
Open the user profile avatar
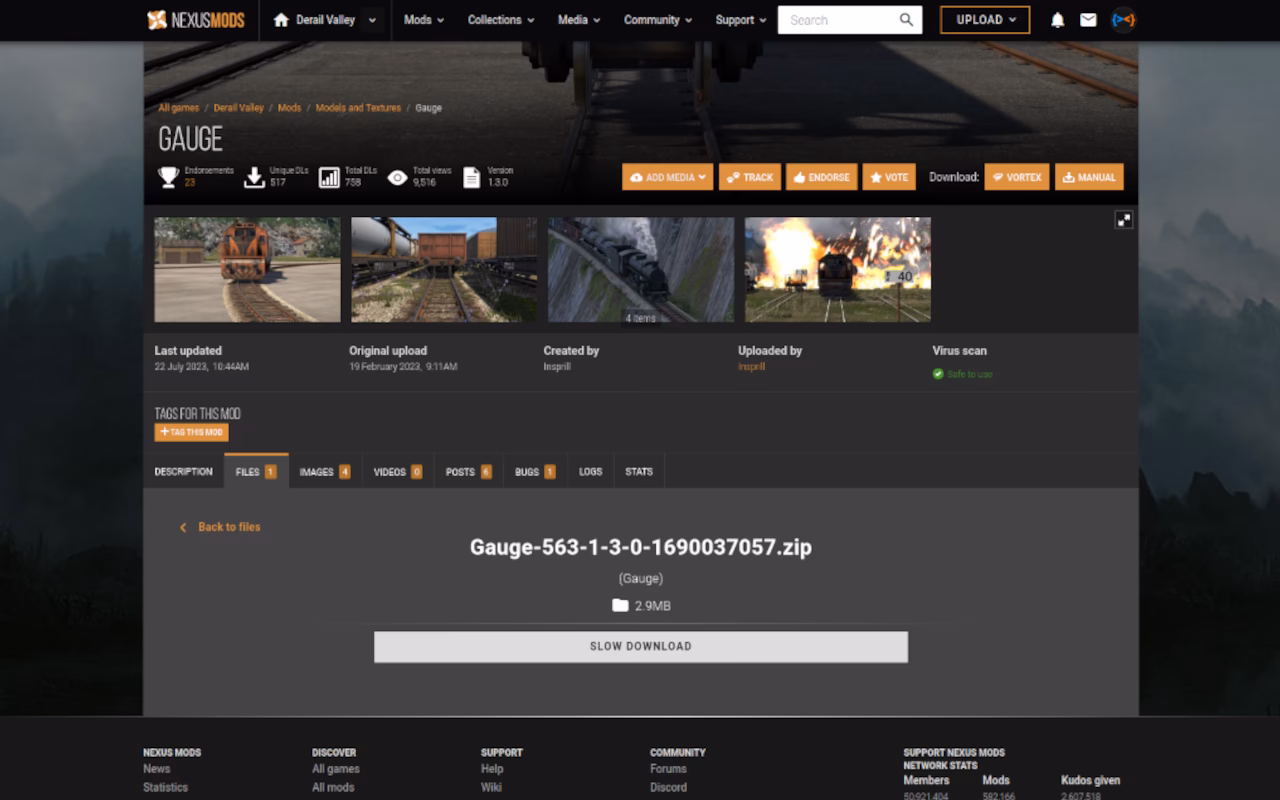1123,20
